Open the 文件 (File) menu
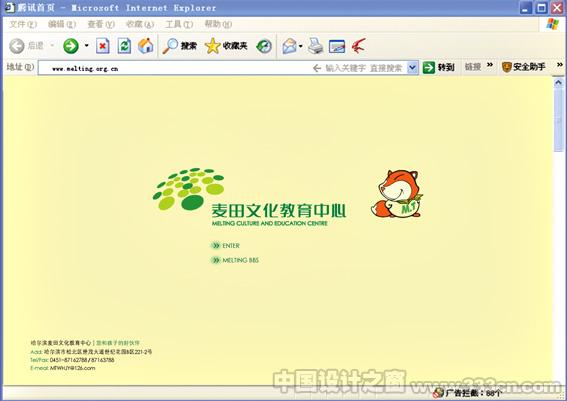The image size is (567, 401). click(x=23, y=24)
